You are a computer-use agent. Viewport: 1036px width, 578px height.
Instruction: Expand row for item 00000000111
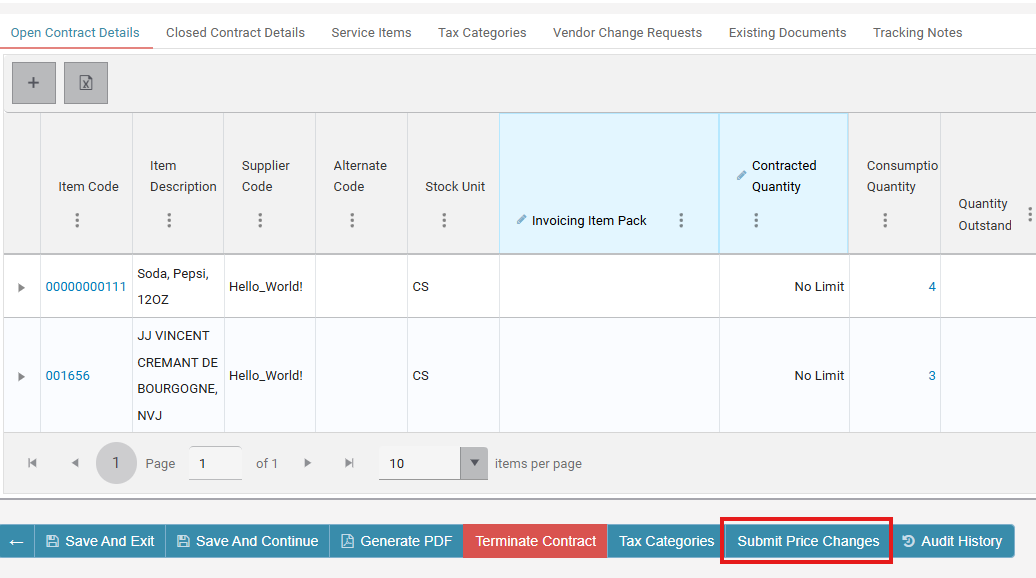click(21, 287)
